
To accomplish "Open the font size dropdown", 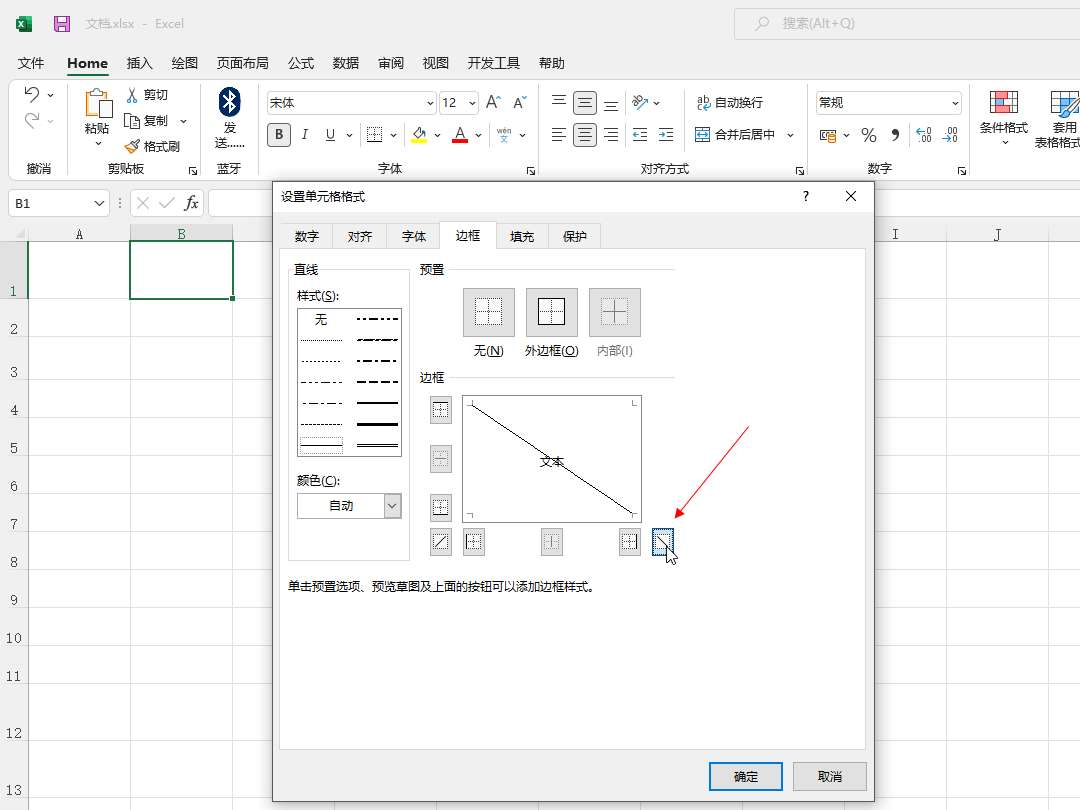I will [472, 103].
